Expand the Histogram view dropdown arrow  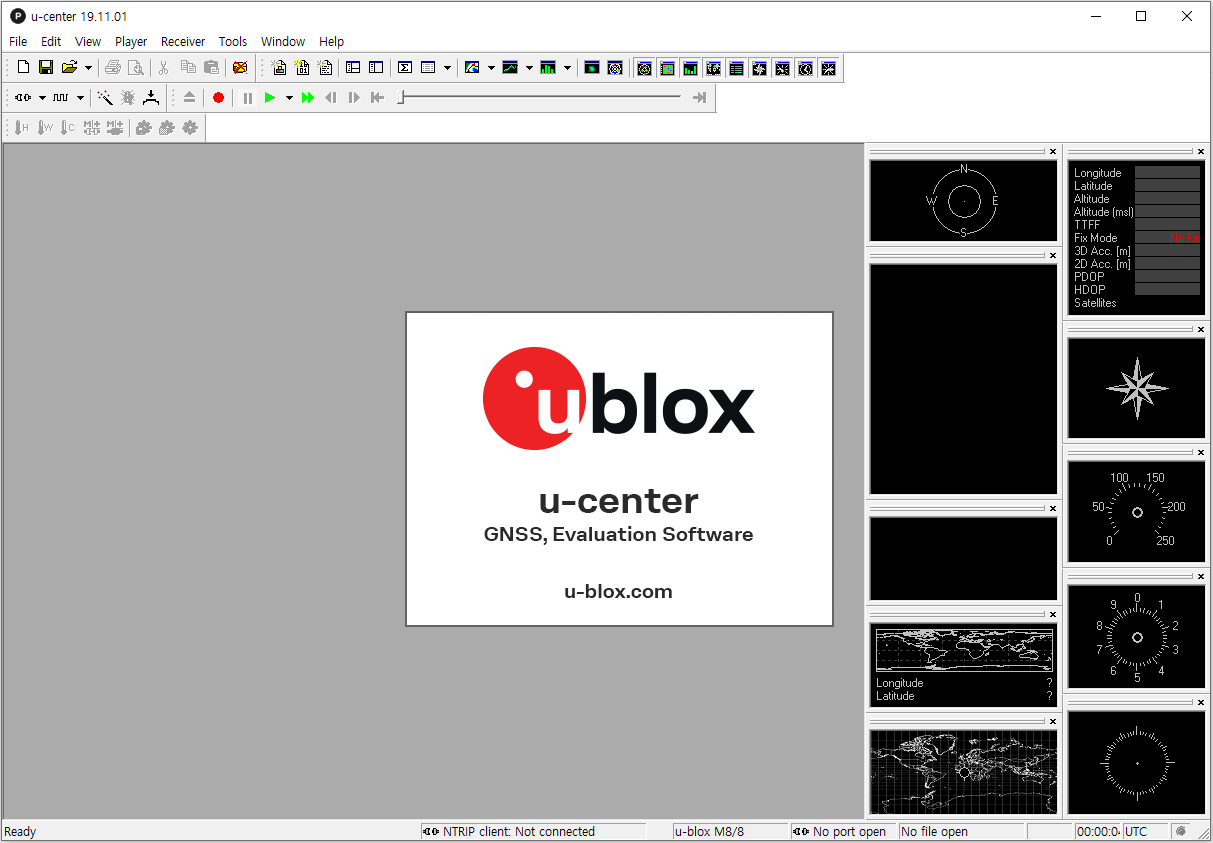(x=567, y=68)
